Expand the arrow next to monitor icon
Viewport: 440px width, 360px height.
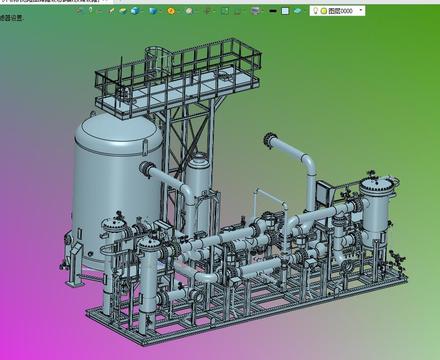point(263,11)
